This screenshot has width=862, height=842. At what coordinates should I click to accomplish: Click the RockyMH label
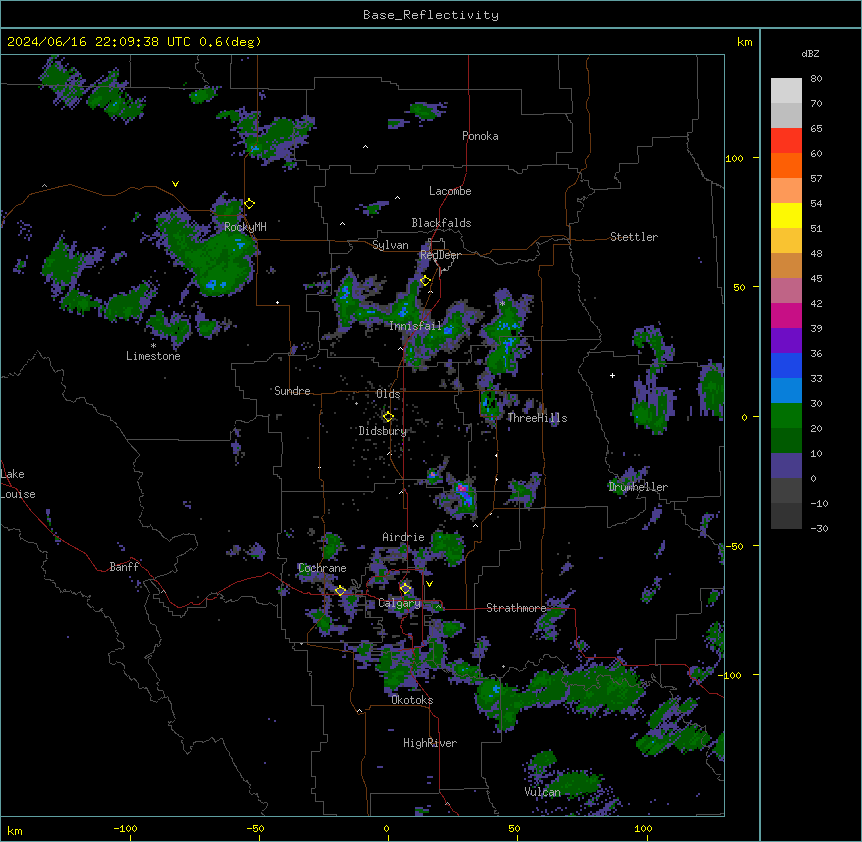[x=245, y=227]
